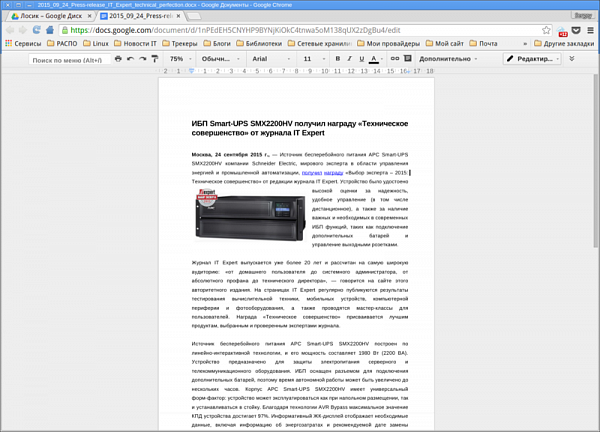
Task: Open the Трекеры bookmark folder
Action: (180, 44)
